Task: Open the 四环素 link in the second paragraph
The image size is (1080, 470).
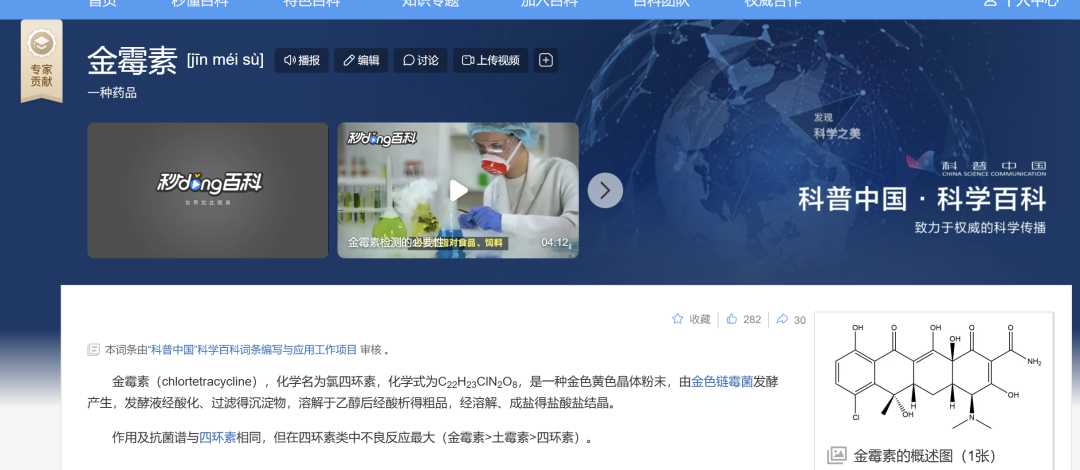Action: [218, 438]
